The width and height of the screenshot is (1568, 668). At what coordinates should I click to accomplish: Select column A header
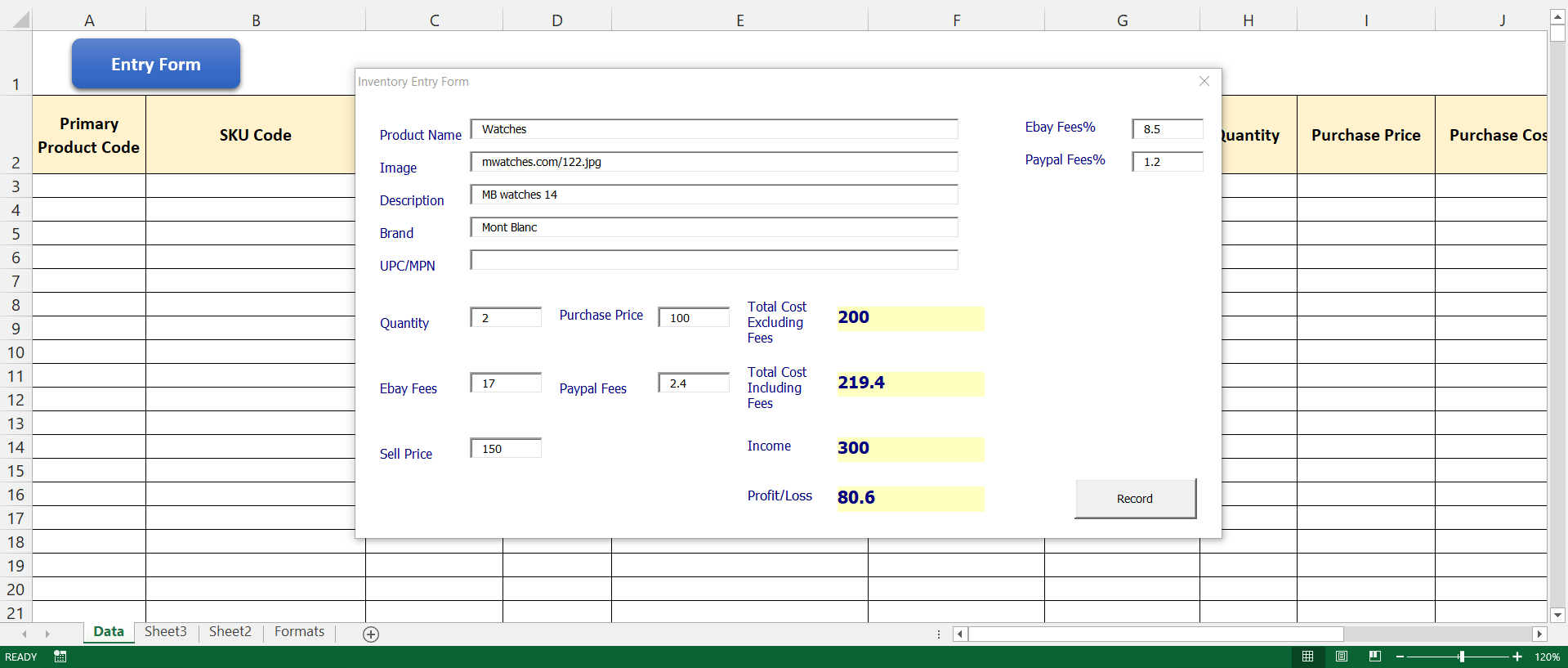coord(89,20)
